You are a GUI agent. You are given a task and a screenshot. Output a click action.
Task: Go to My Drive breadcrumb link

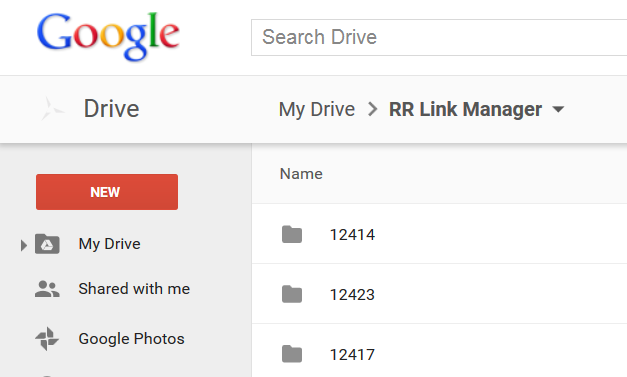click(317, 110)
